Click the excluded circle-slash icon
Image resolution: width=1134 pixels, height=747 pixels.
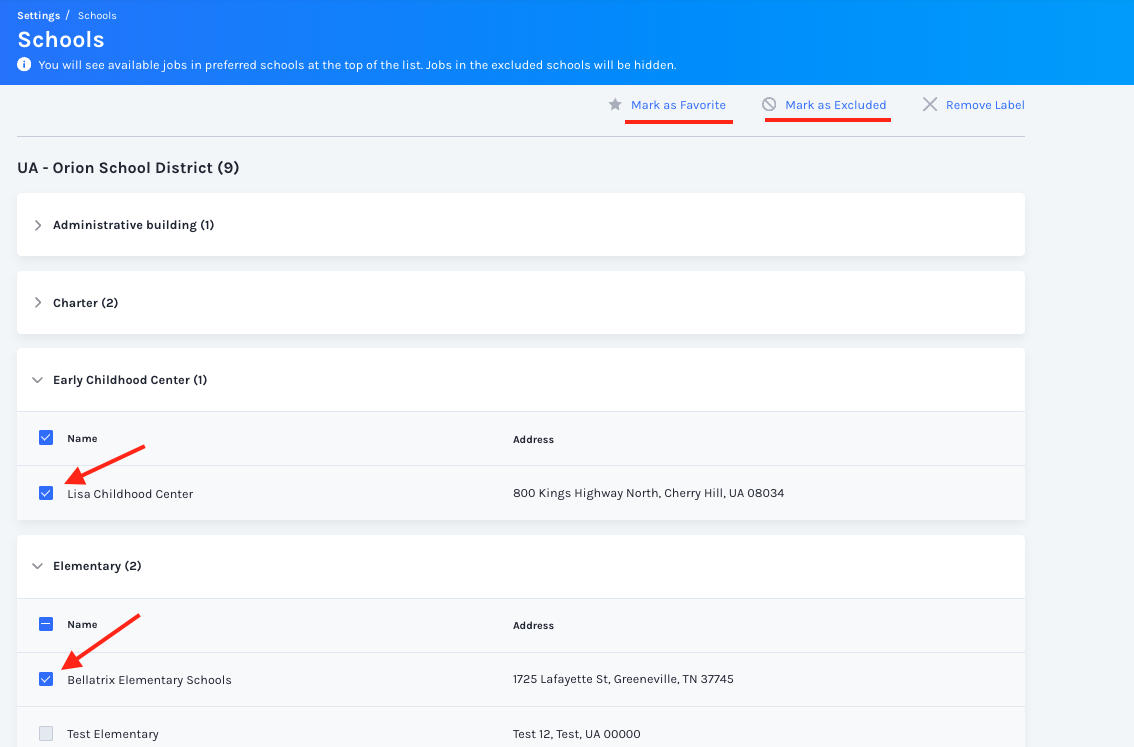click(769, 104)
